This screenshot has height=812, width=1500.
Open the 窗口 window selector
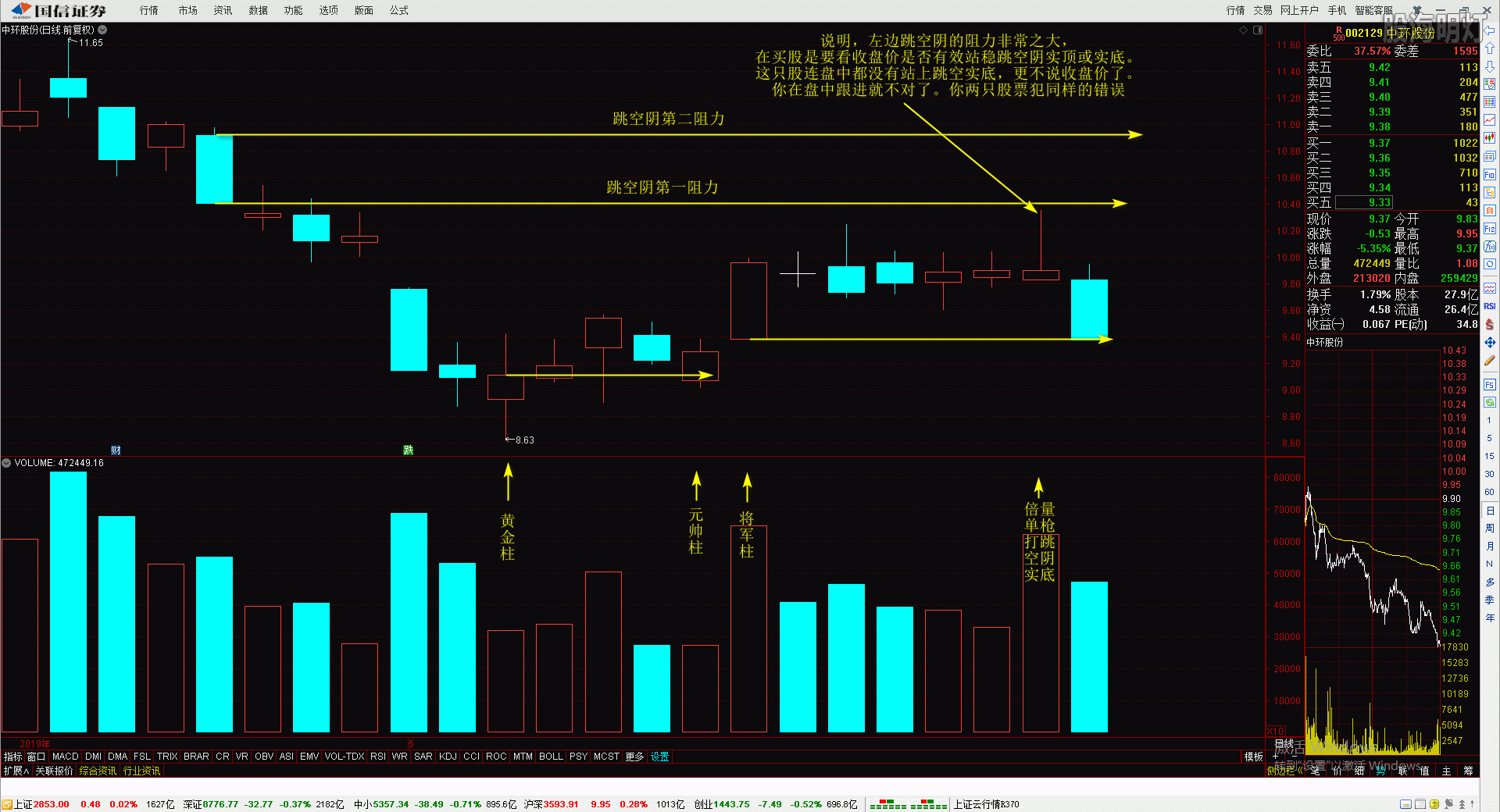click(x=37, y=757)
